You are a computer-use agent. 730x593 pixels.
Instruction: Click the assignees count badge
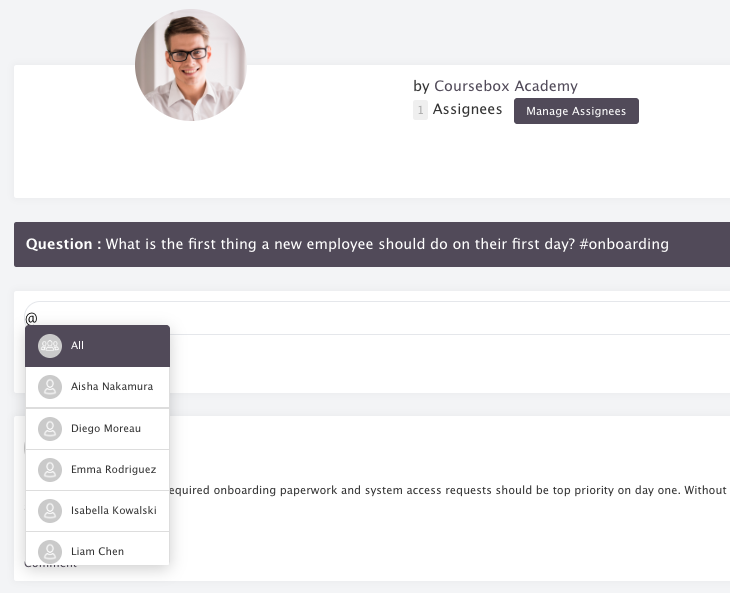[x=420, y=110]
